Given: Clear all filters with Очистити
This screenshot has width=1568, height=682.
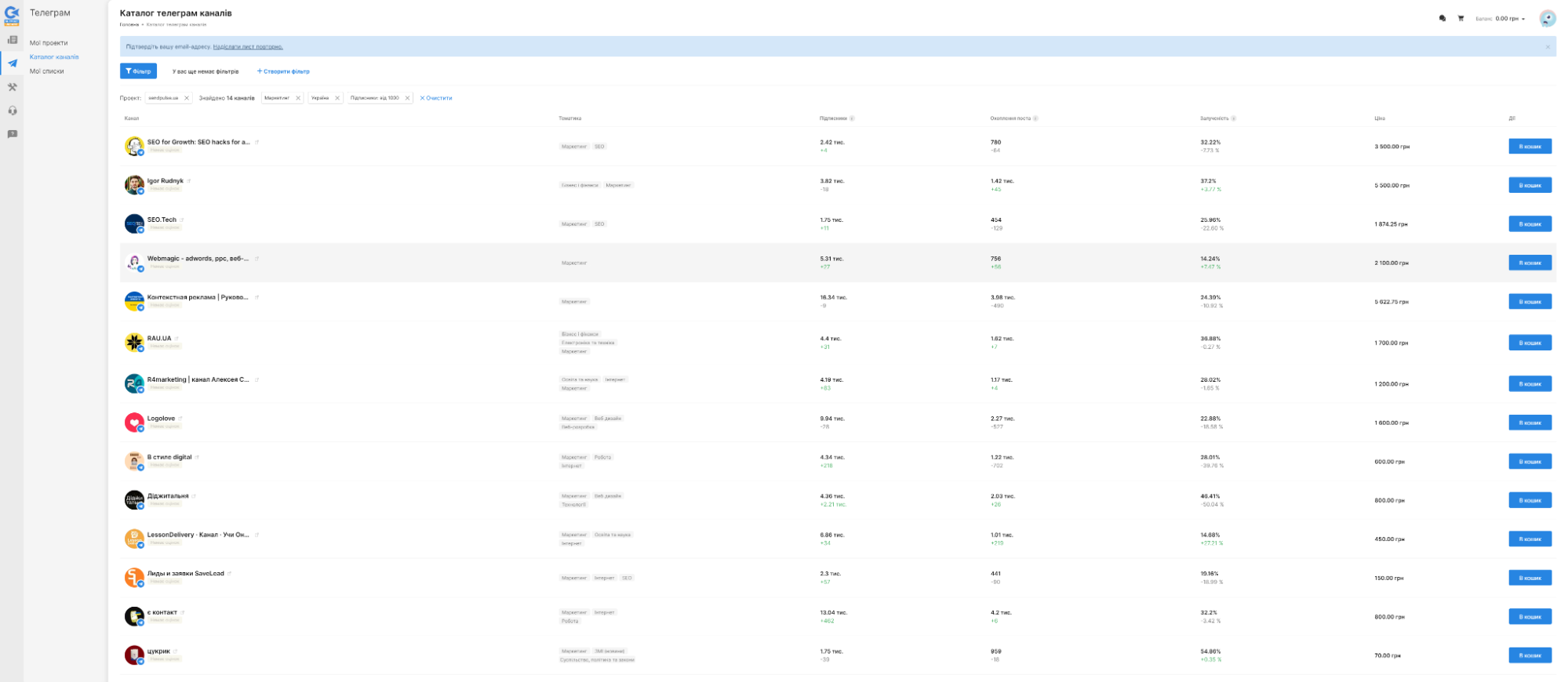Looking at the screenshot, I should click(x=436, y=98).
